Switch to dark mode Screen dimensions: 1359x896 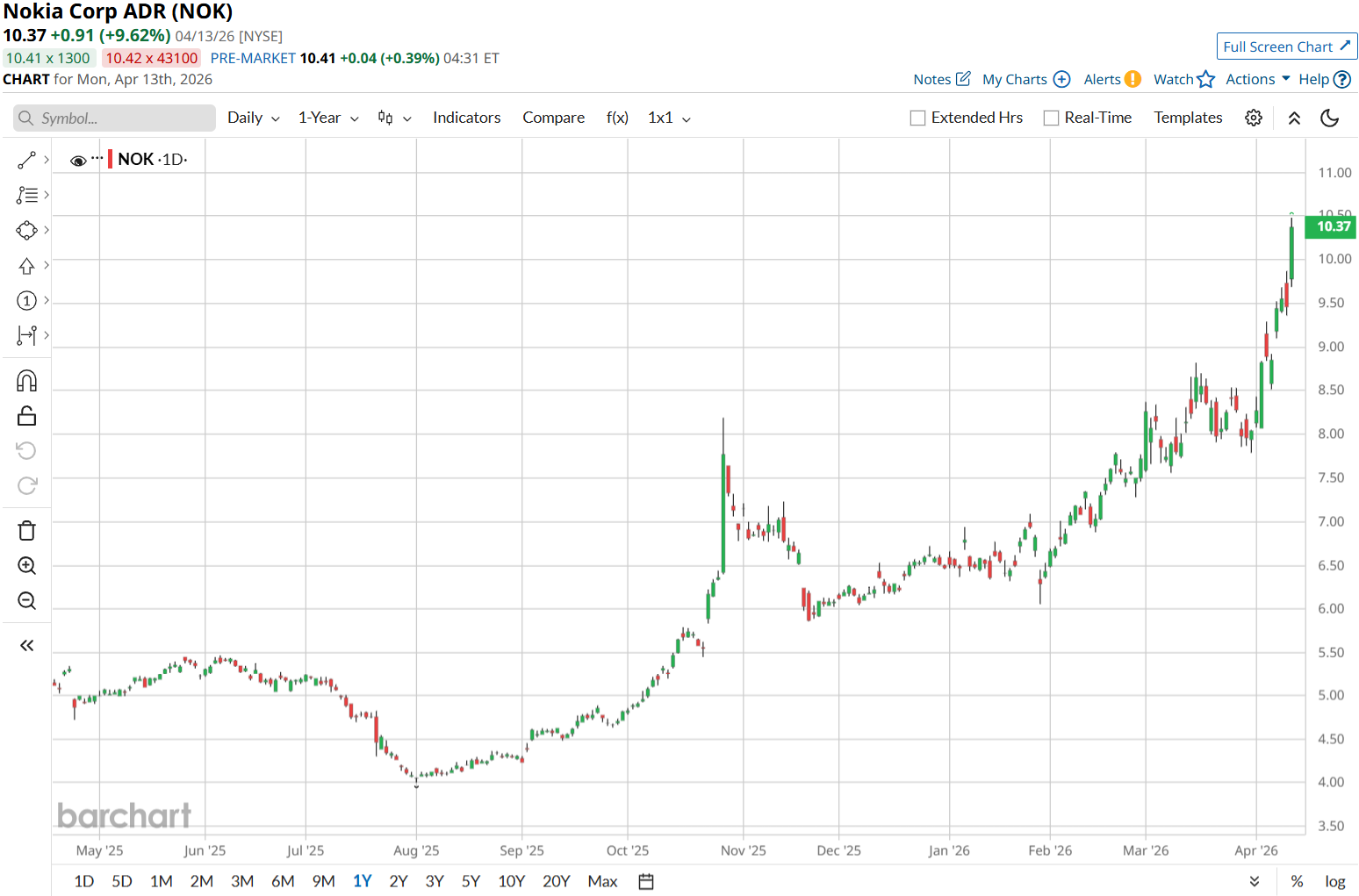[x=1330, y=118]
